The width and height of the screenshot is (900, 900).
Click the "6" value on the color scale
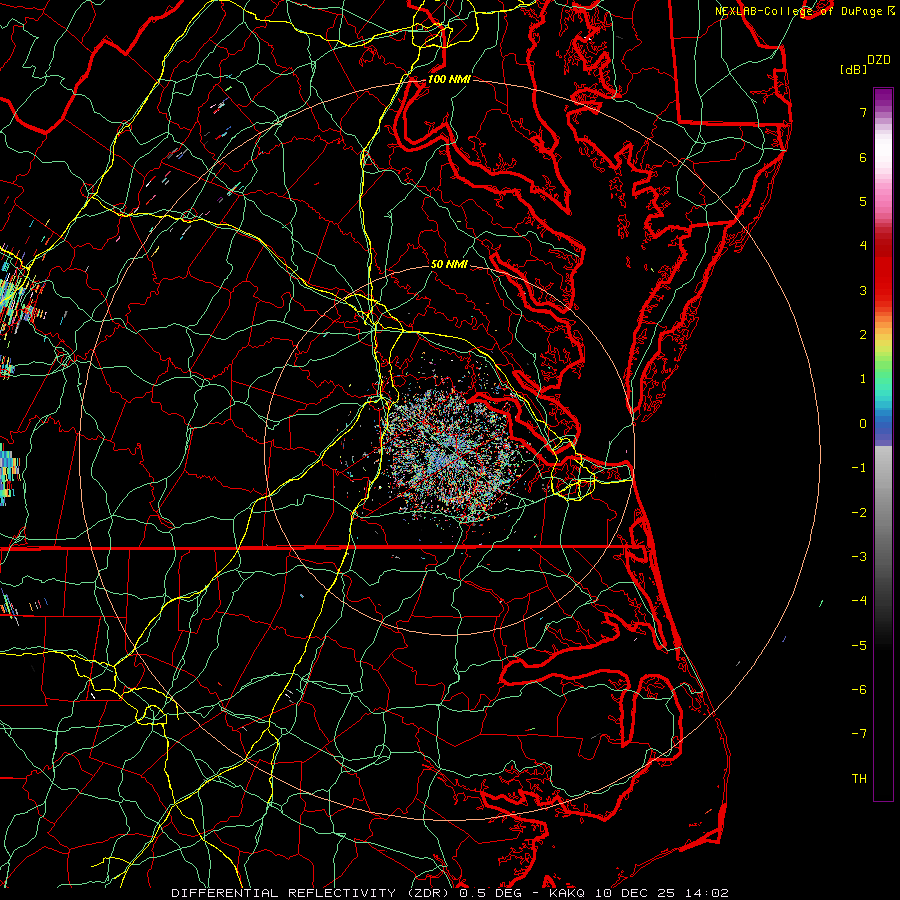863,157
